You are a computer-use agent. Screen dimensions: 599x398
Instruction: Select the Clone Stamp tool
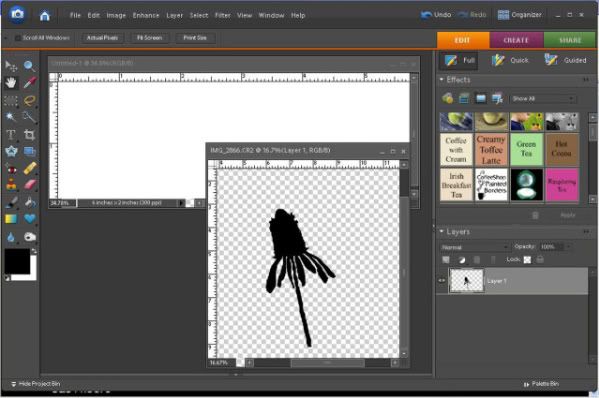pyautogui.click(x=11, y=185)
